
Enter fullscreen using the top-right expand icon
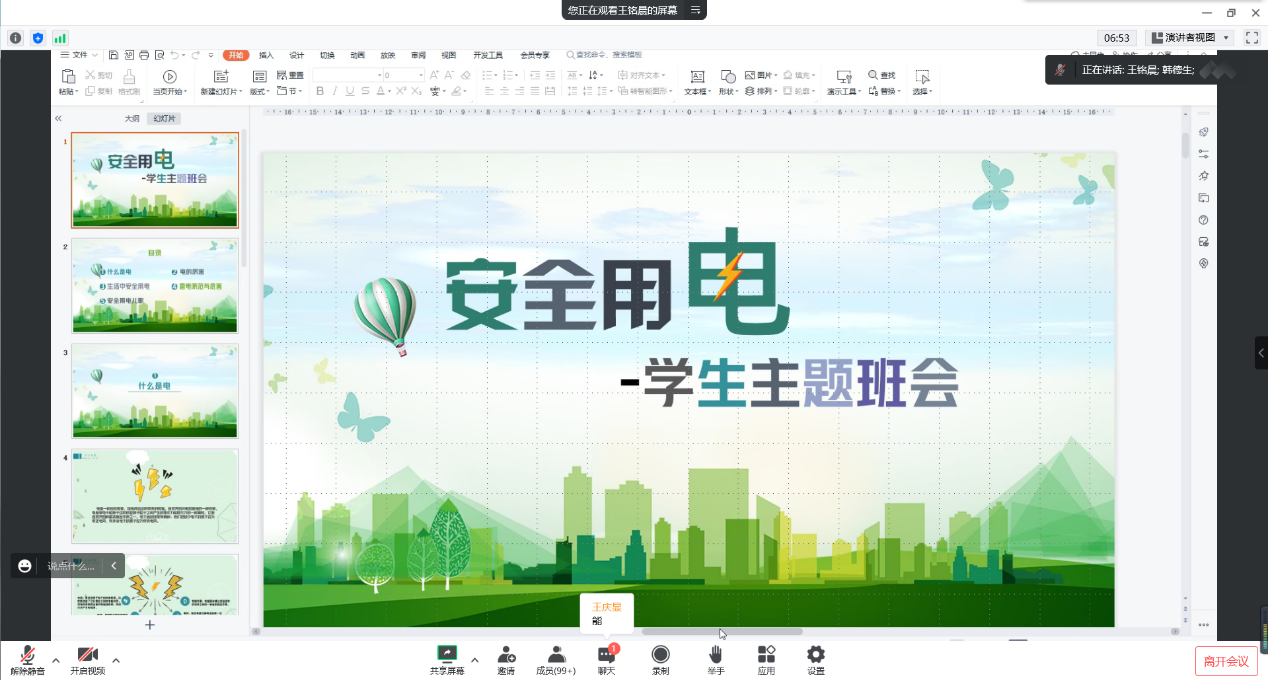pos(1251,38)
